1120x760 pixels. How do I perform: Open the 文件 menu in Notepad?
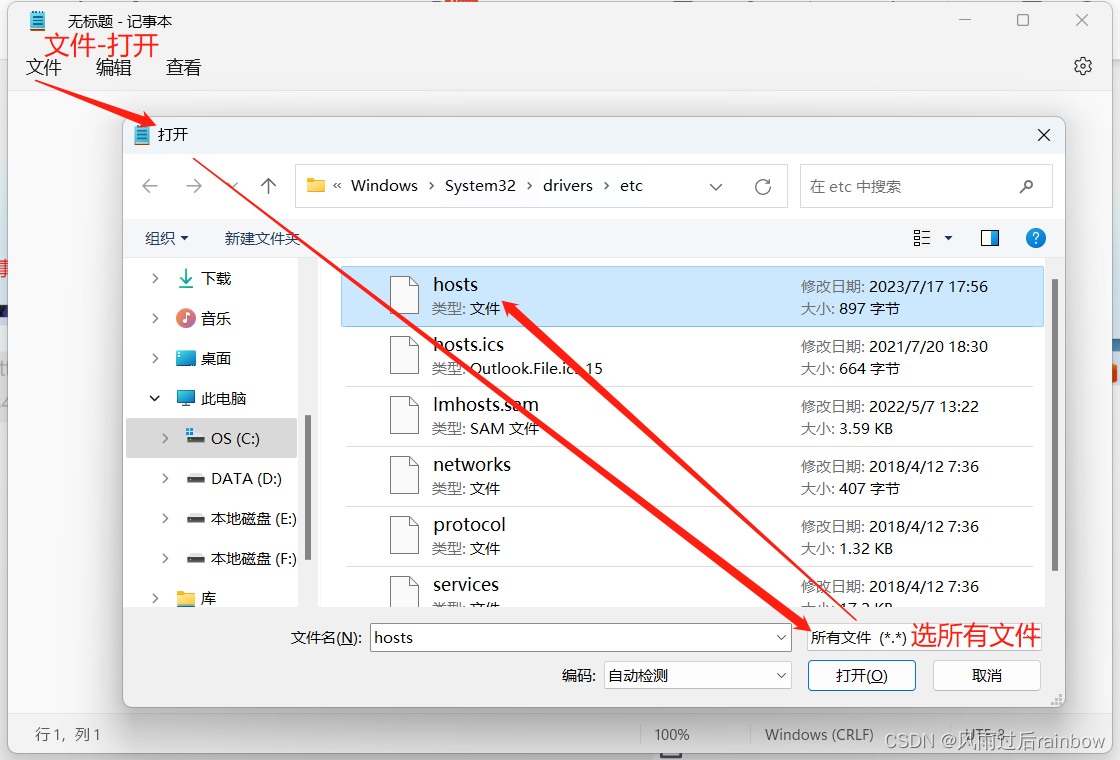point(44,67)
